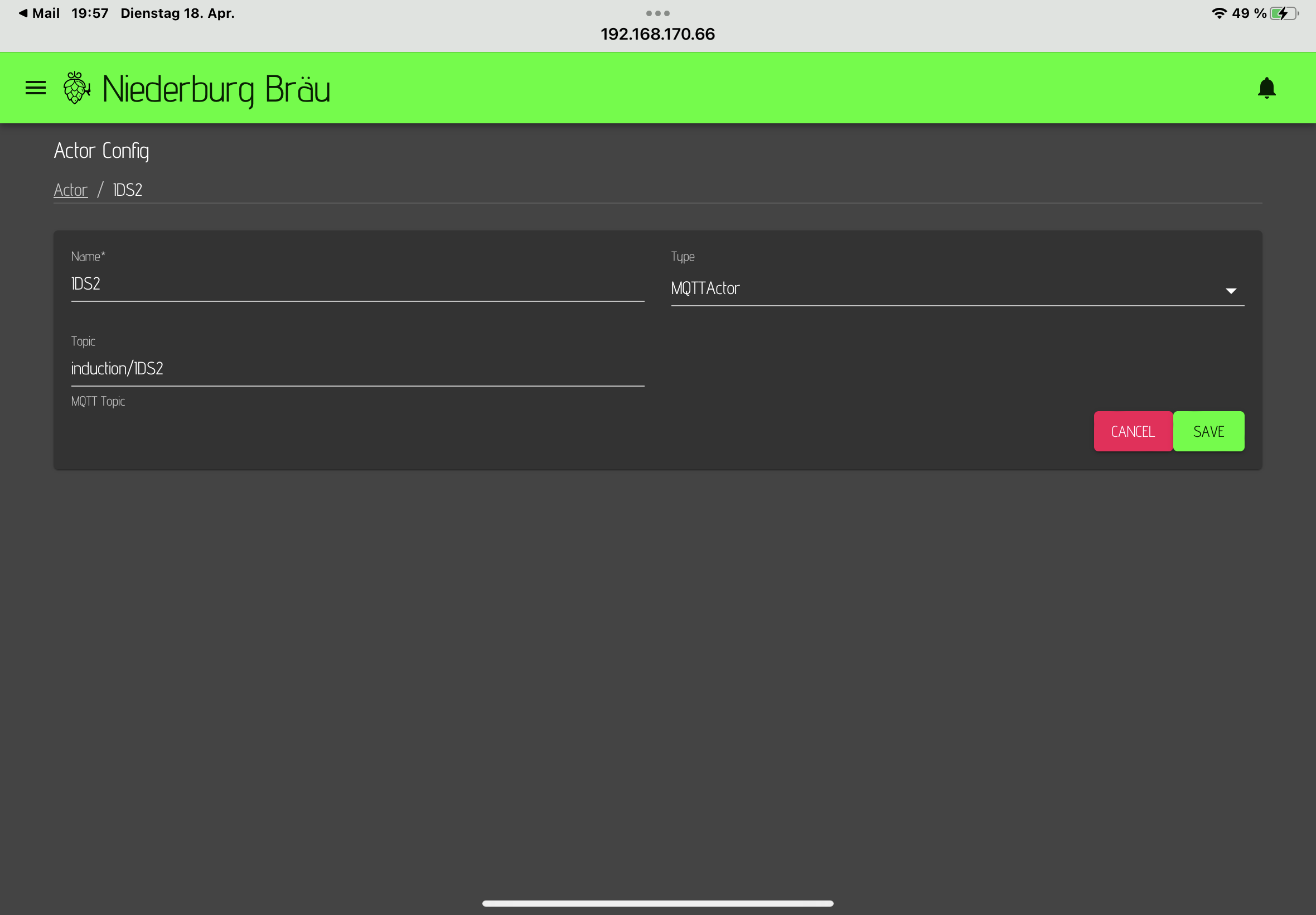Viewport: 1316px width, 915px height.
Task: Tap the 19:57 clock in status bar
Action: (x=90, y=13)
